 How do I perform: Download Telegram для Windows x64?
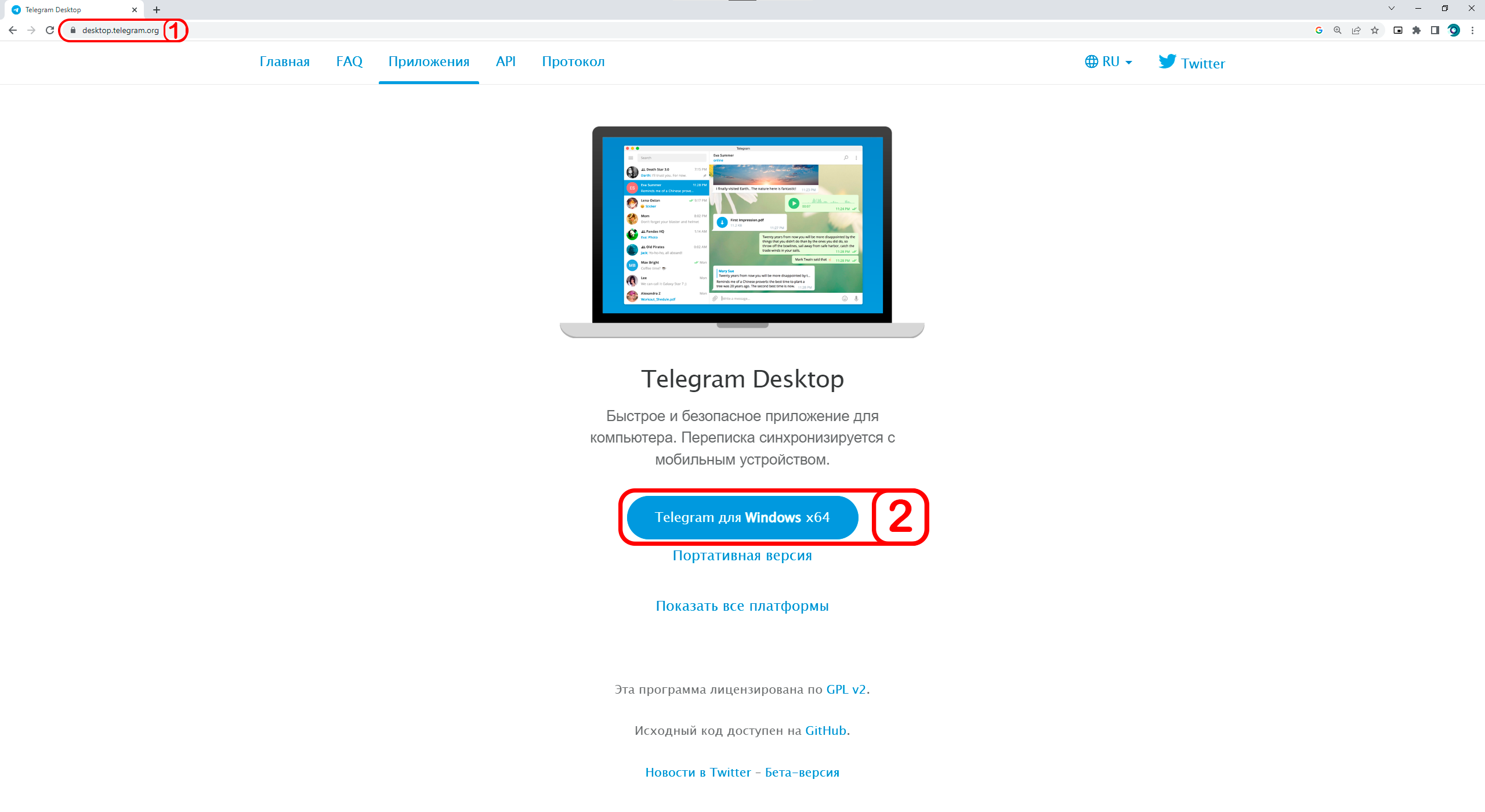(x=742, y=517)
